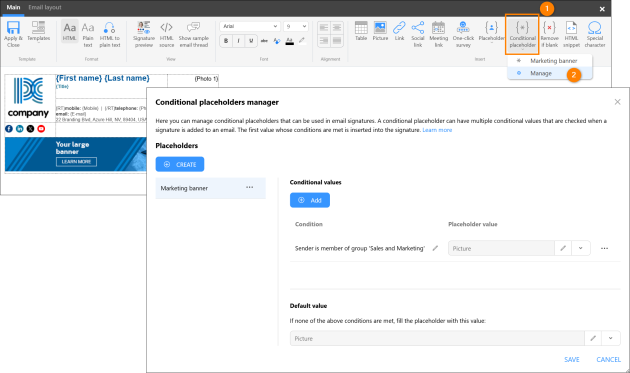Insert a Link
This screenshot has height=373, width=630.
coord(399,31)
